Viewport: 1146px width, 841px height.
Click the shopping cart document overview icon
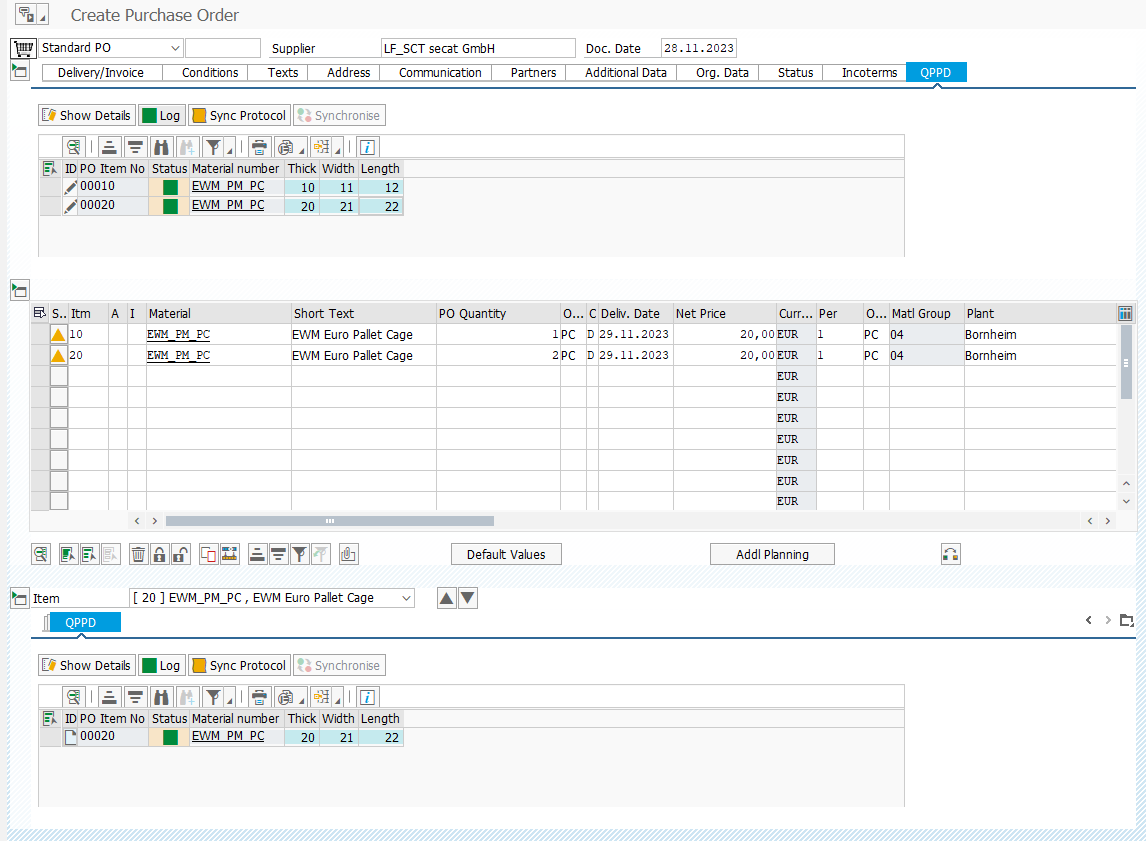pyautogui.click(x=23, y=48)
